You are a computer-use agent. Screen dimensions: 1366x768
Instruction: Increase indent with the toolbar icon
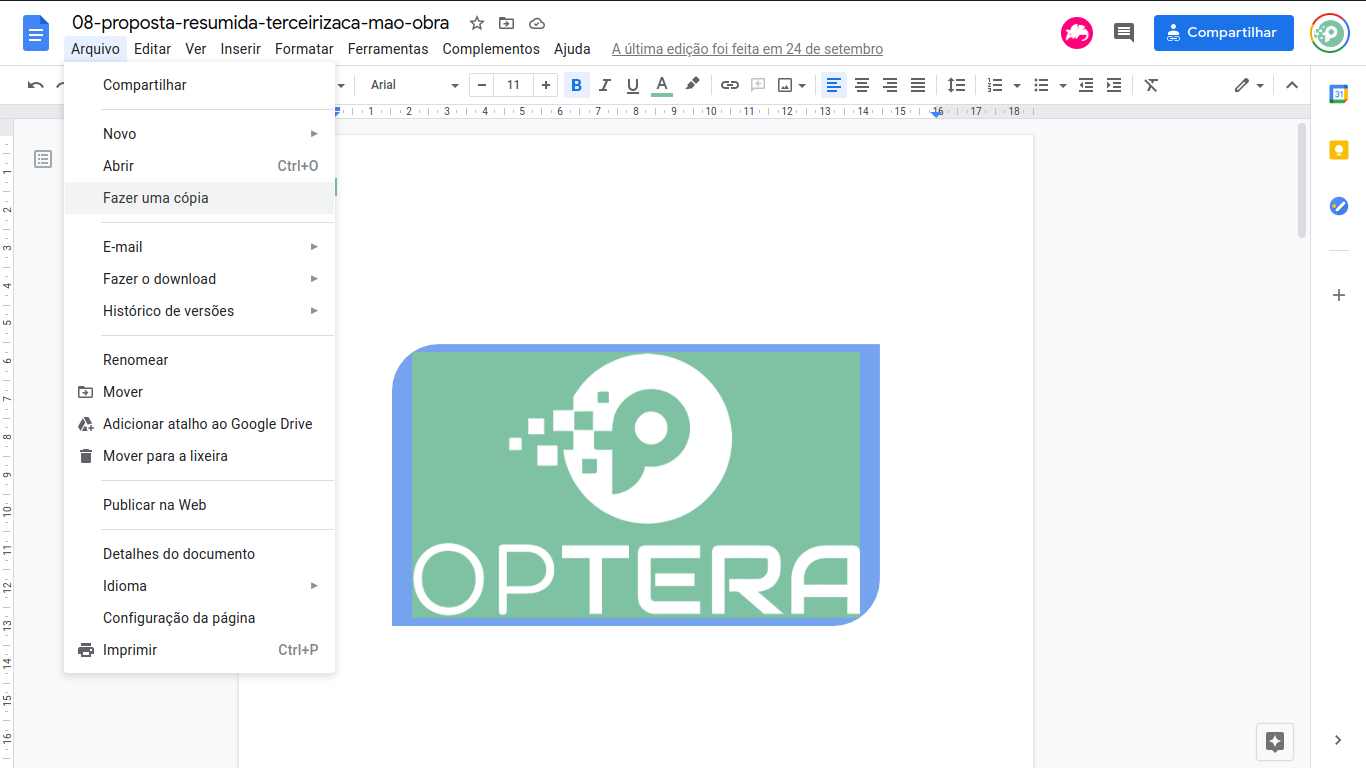pos(1114,85)
